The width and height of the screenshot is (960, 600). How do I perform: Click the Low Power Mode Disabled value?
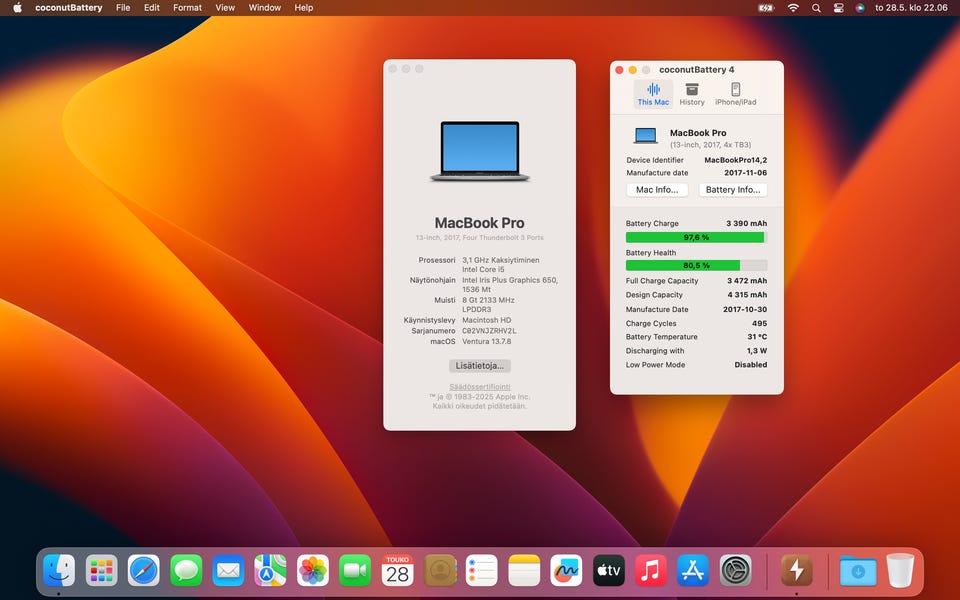tap(751, 364)
